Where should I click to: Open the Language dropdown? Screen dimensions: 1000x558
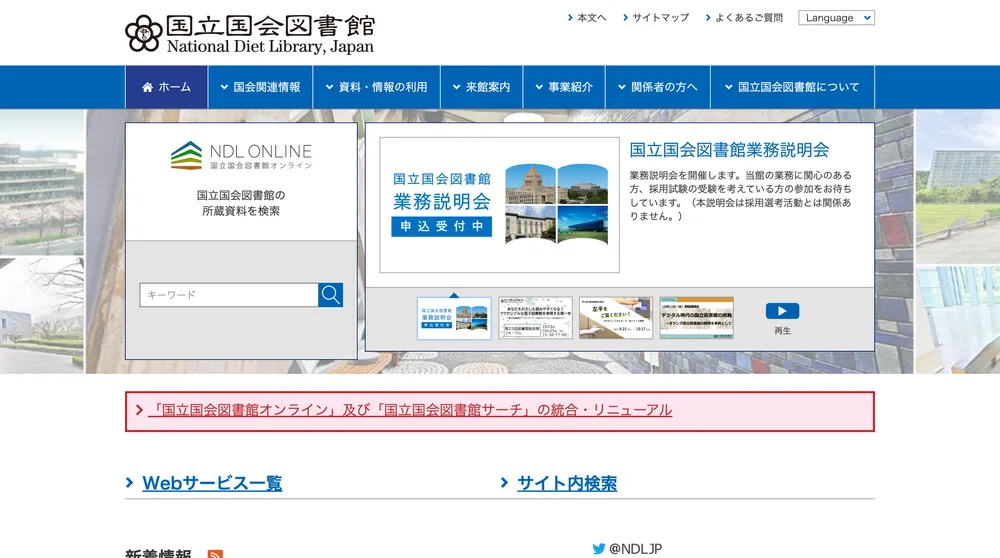[x=836, y=18]
